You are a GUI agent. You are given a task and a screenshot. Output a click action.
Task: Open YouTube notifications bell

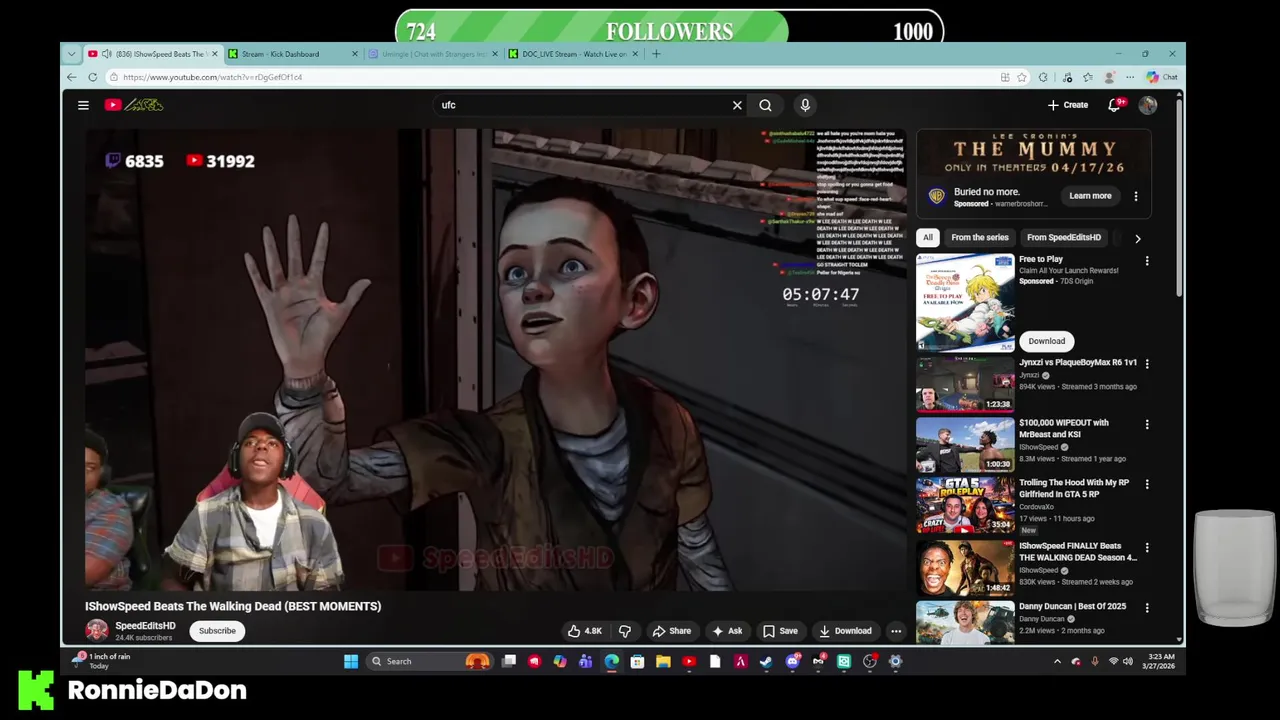coord(1114,105)
